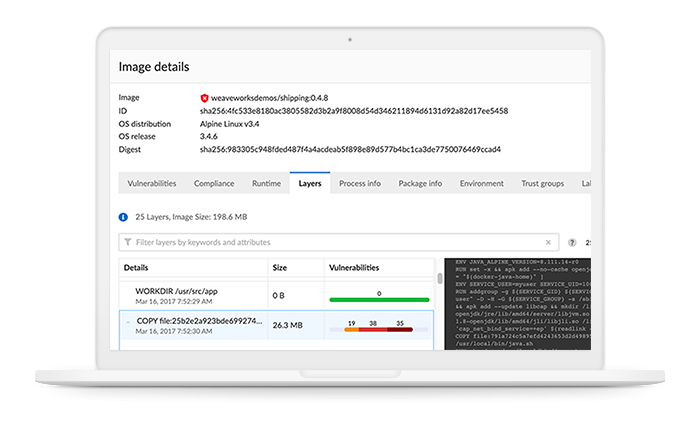Go to the Process info tab

(x=359, y=184)
